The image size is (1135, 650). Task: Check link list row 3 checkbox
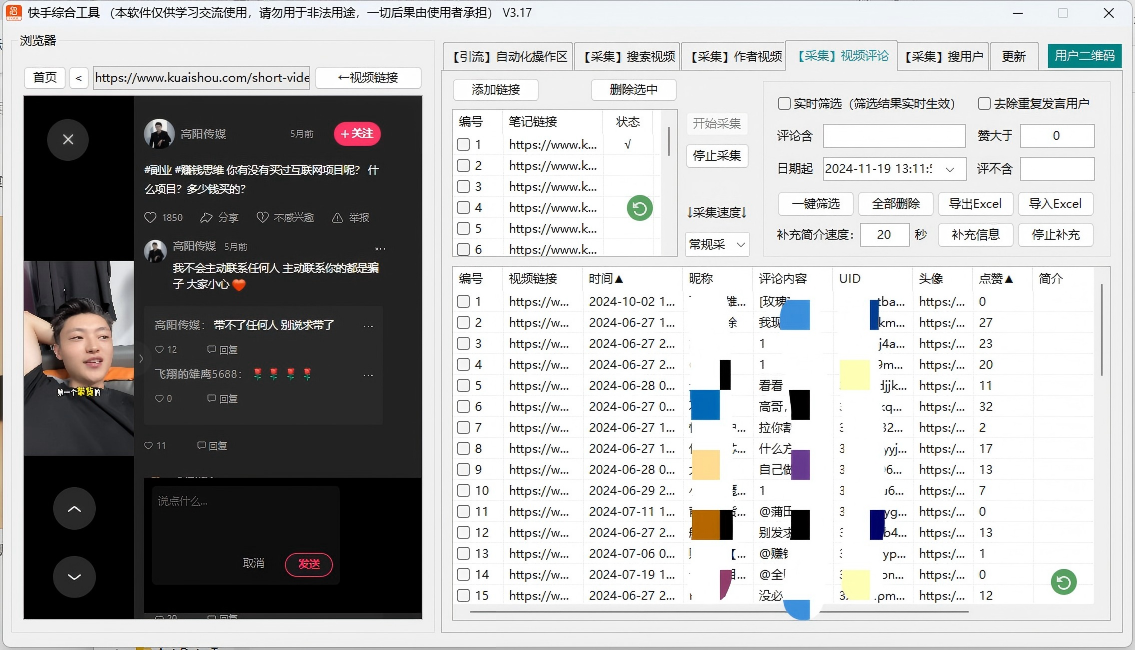coord(464,187)
